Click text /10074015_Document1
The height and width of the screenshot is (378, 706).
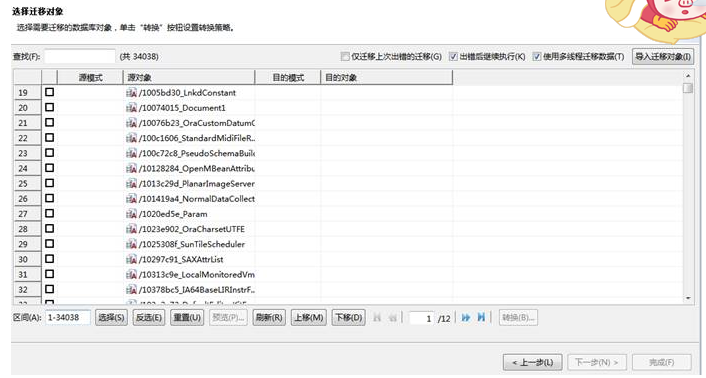click(182, 108)
